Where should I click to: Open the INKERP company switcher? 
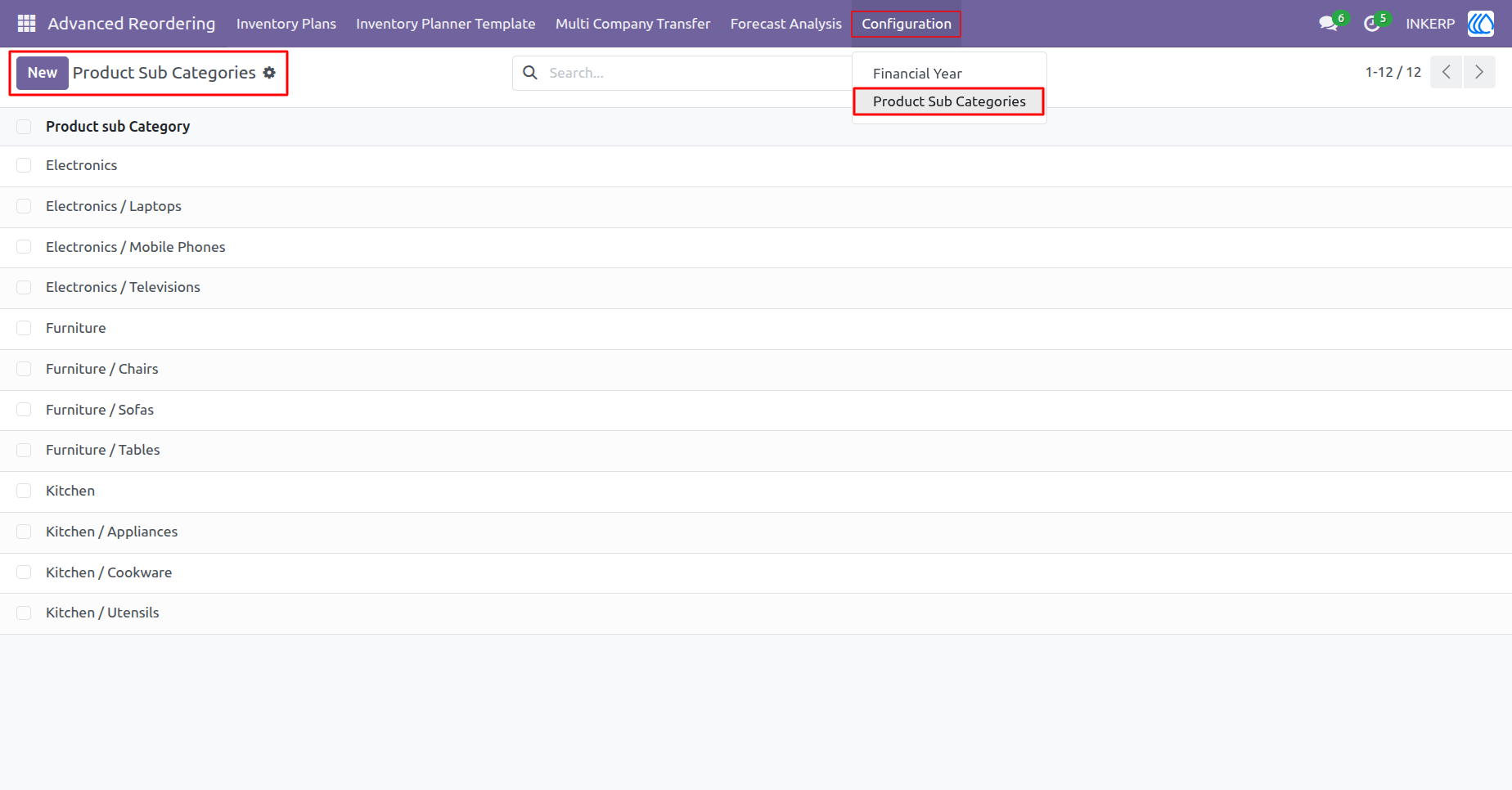1430,24
